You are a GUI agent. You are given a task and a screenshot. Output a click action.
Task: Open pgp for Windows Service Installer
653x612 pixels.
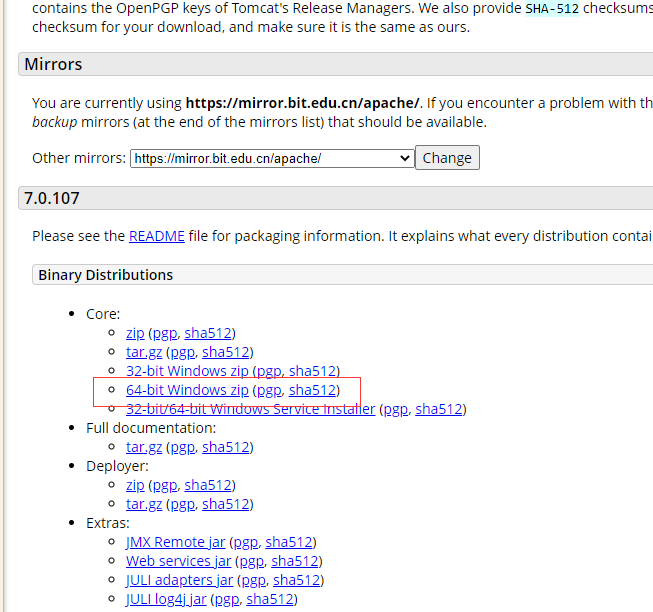click(x=396, y=409)
